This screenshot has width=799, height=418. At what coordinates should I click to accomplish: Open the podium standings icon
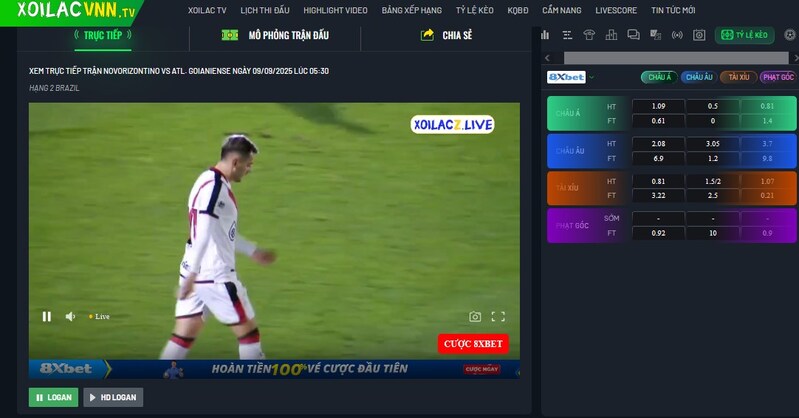click(611, 35)
